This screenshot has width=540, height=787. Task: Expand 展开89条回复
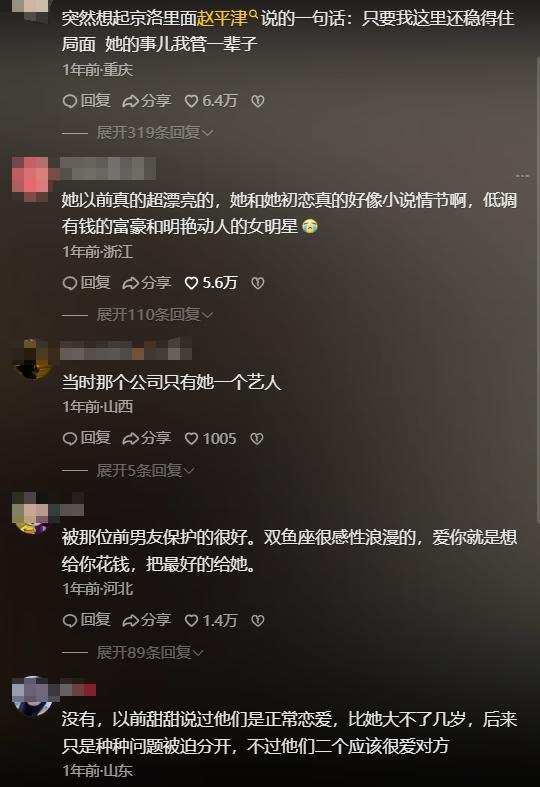tap(150, 652)
